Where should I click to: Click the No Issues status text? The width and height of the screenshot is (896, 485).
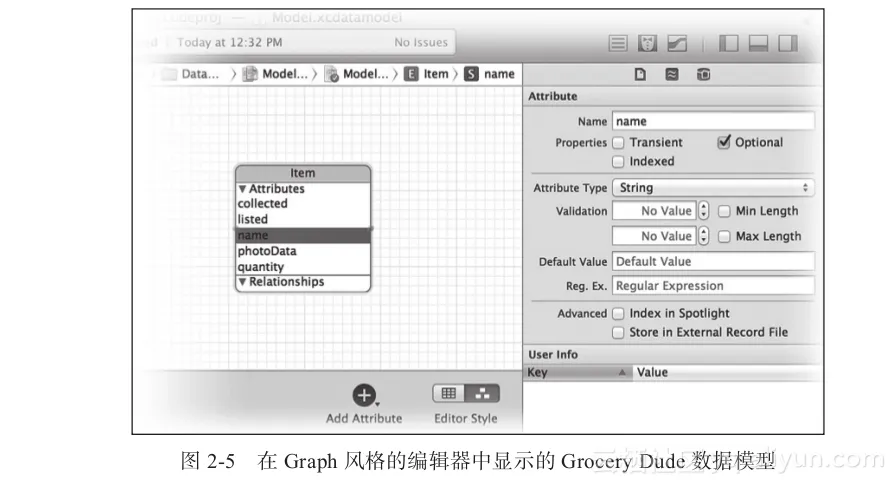421,42
